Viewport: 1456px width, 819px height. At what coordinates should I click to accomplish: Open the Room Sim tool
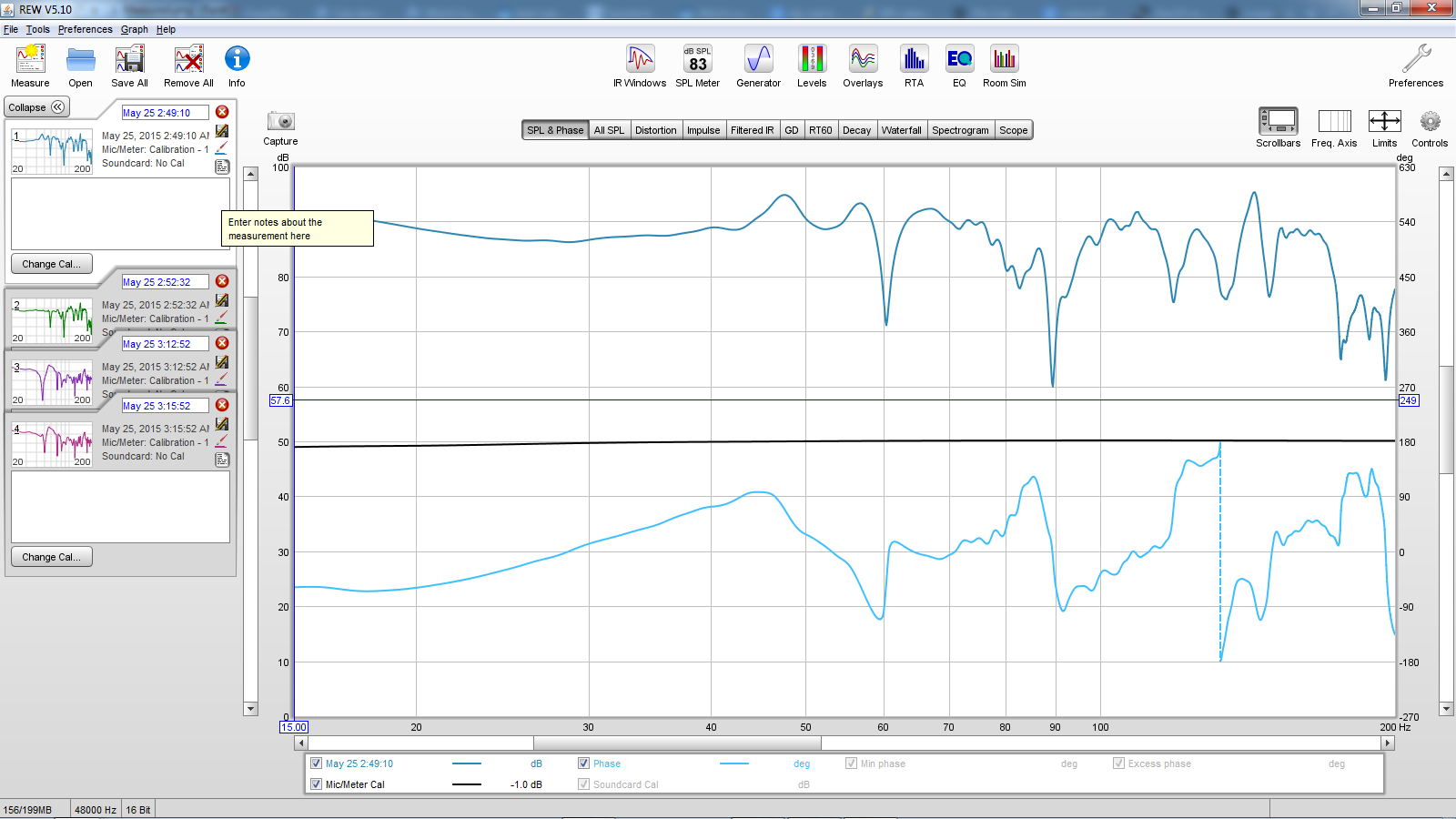pyautogui.click(x=1004, y=66)
